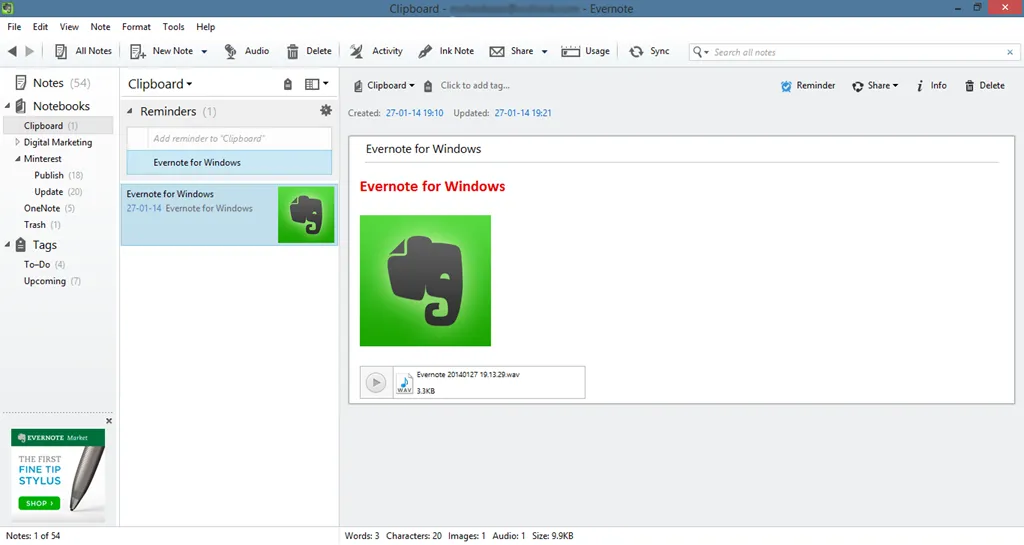Open toolbar Share dropdown arrow
Image resolution: width=1024 pixels, height=545 pixels.
coord(544,52)
